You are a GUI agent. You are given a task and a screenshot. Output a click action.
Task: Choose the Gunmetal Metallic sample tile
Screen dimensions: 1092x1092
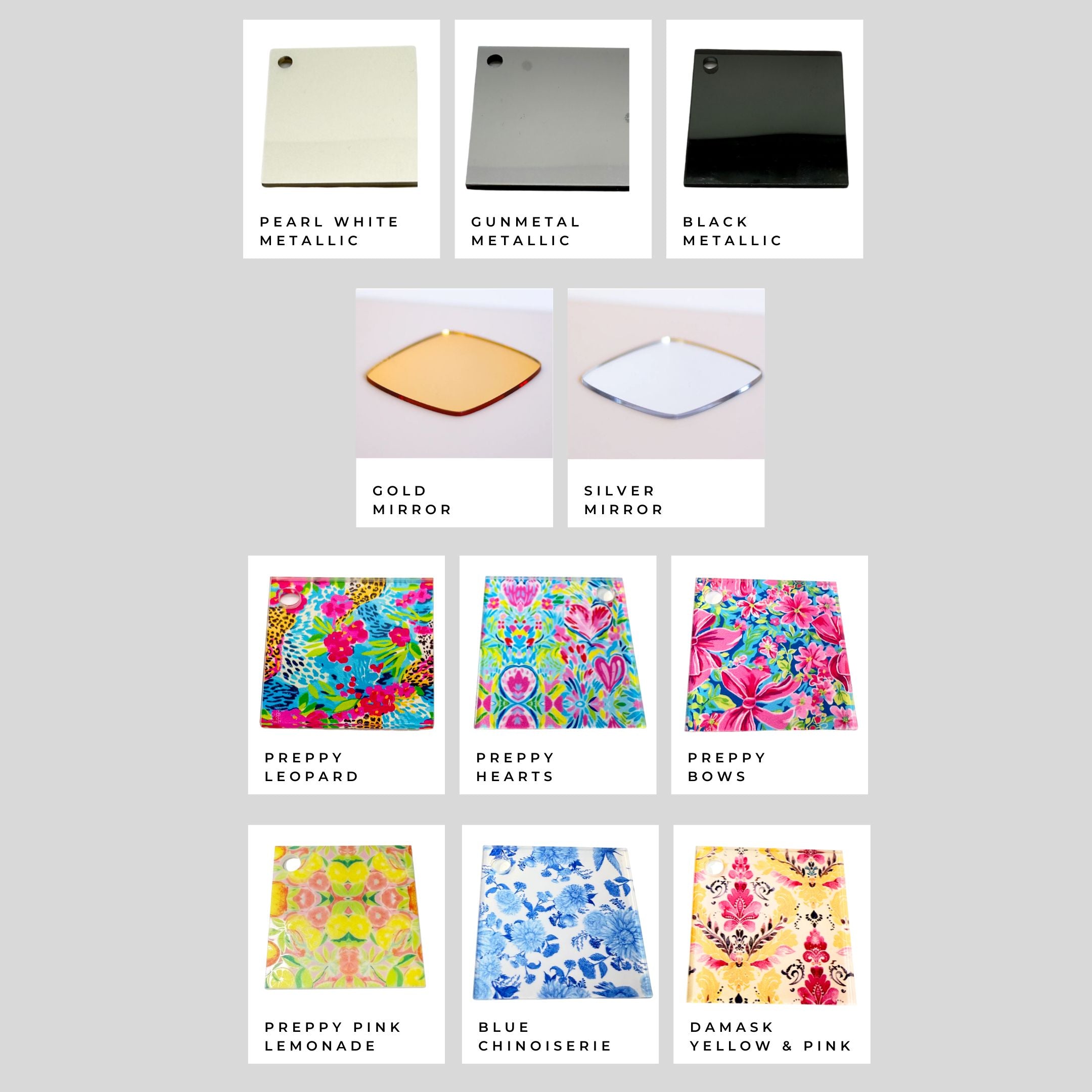coord(547,119)
